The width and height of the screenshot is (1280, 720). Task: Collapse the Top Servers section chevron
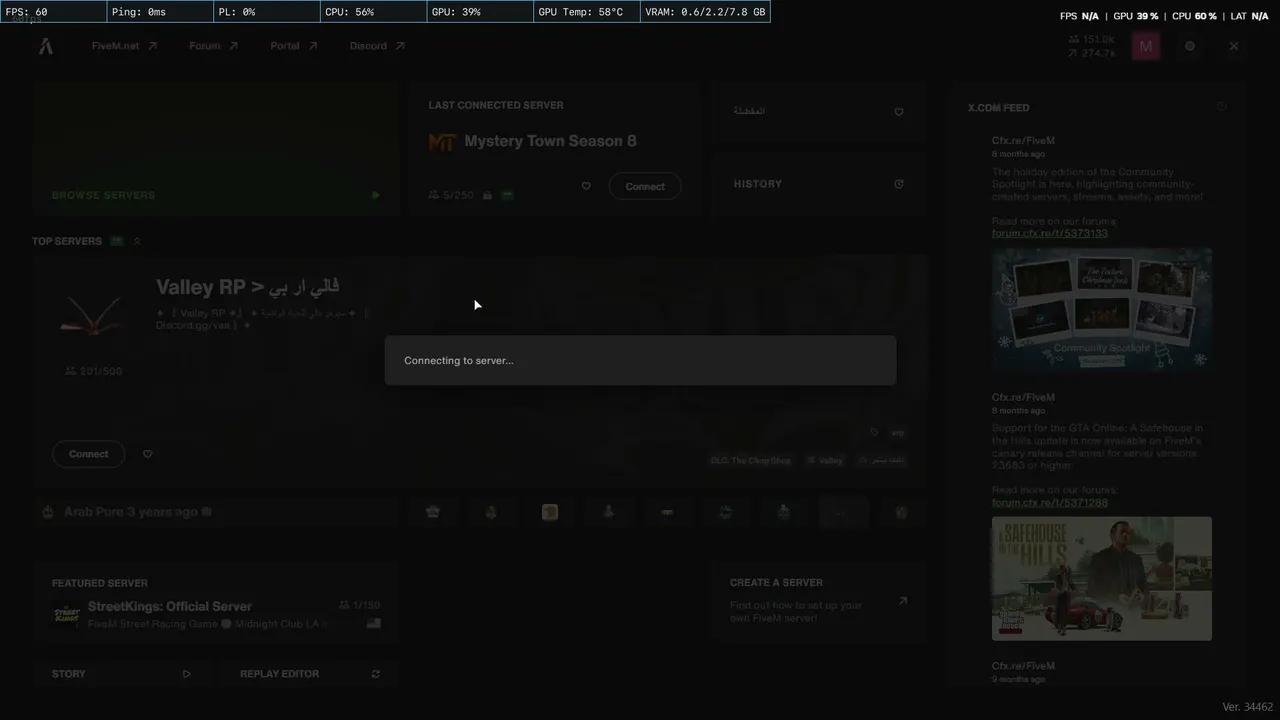tap(137, 241)
